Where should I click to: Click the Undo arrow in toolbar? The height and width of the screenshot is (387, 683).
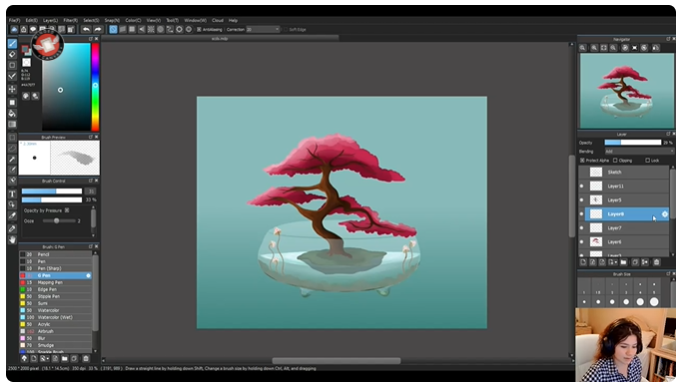(x=86, y=29)
